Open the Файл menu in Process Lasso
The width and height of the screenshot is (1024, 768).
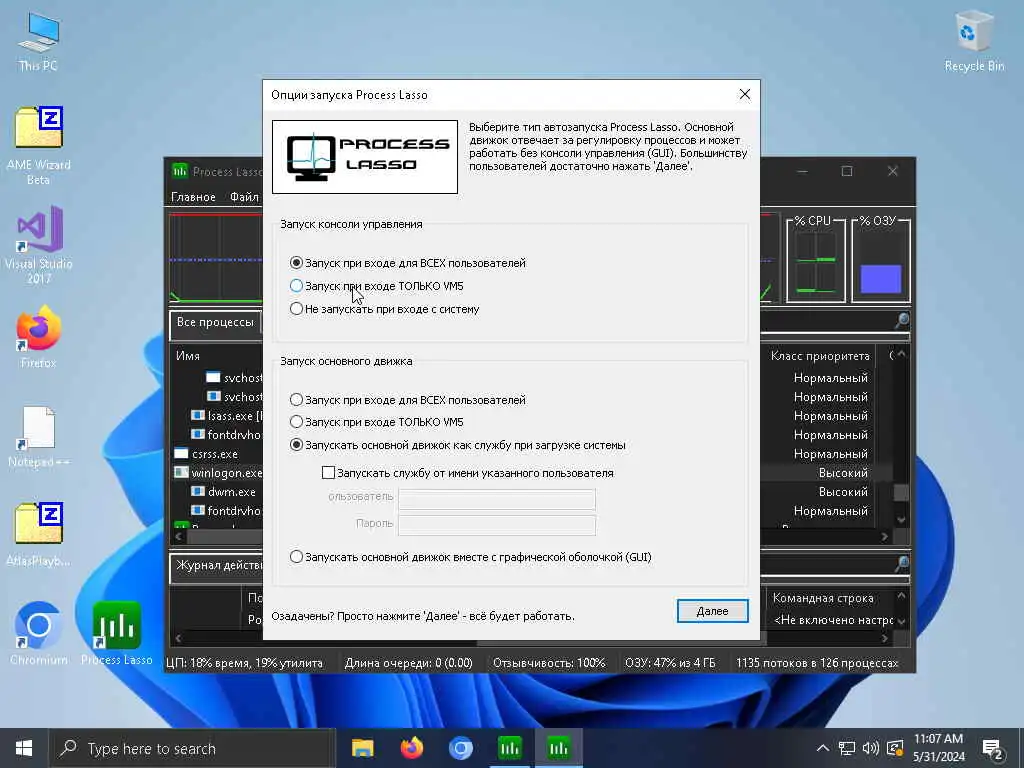(244, 197)
